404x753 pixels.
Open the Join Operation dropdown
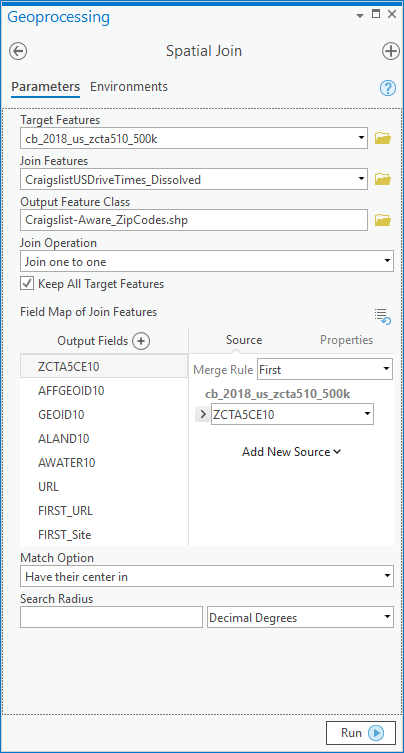(x=207, y=262)
